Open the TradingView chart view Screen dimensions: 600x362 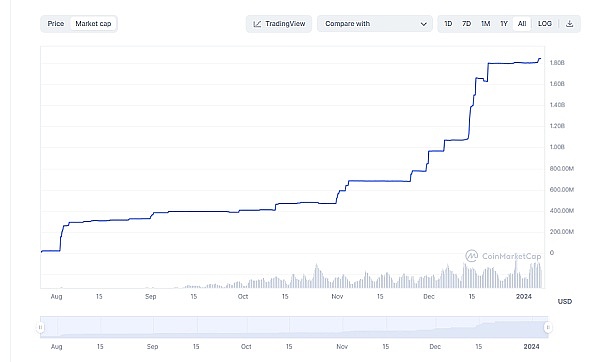click(x=279, y=24)
